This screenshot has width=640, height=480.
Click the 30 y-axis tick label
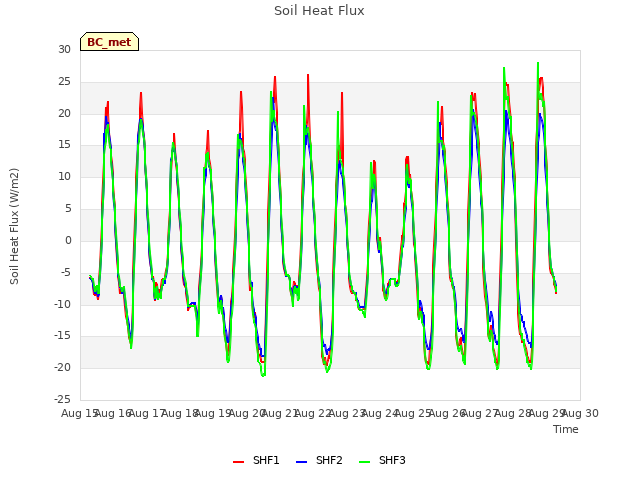coord(64,50)
